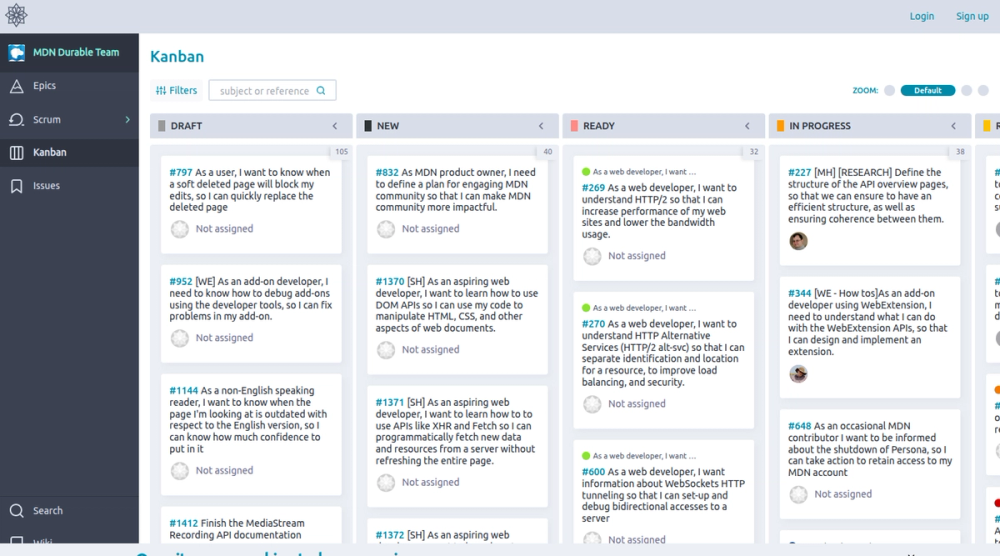Image resolution: width=1000 pixels, height=556 pixels.
Task: Click IN PROGRESS orange color marker
Action: [780, 126]
